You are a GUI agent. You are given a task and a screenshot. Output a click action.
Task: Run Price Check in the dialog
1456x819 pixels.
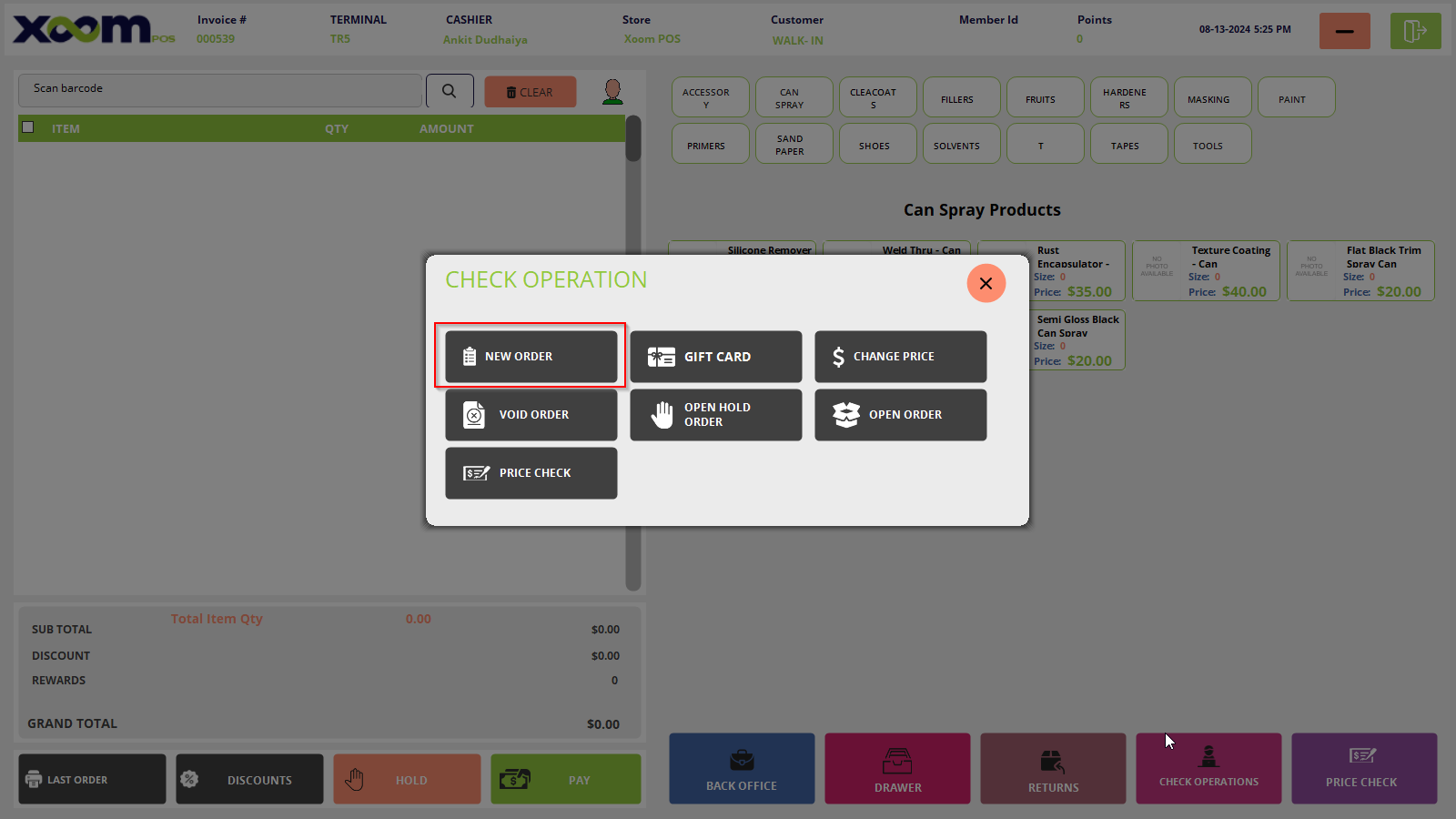[531, 473]
